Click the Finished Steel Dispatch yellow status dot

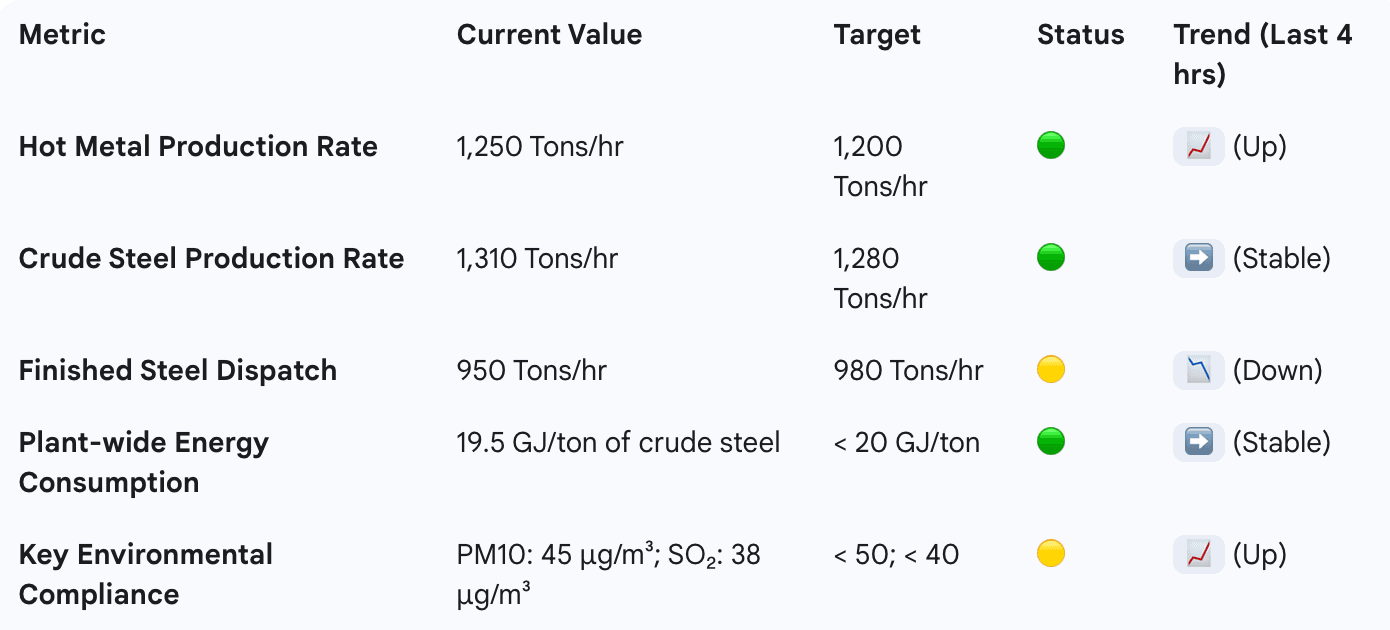[1051, 370]
